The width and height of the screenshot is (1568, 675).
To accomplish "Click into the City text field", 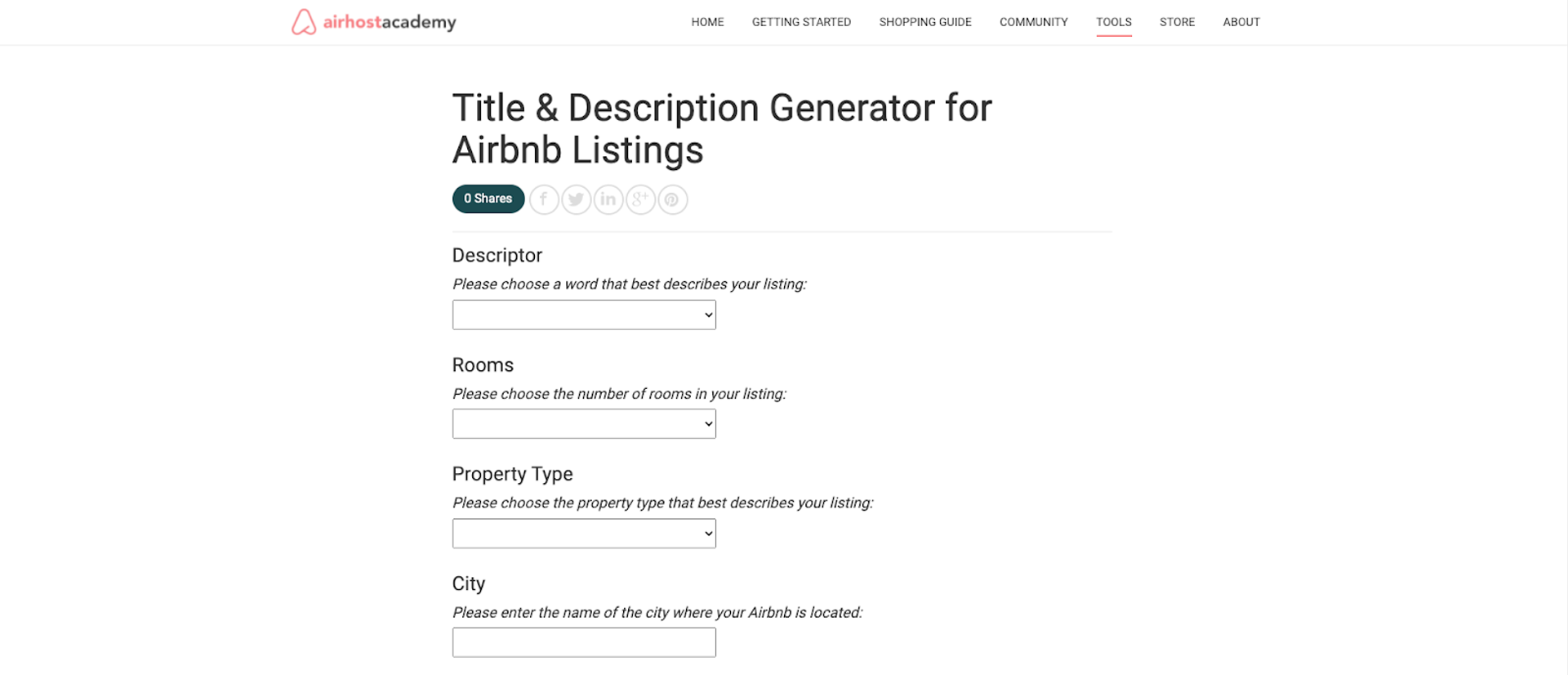I will [583, 642].
